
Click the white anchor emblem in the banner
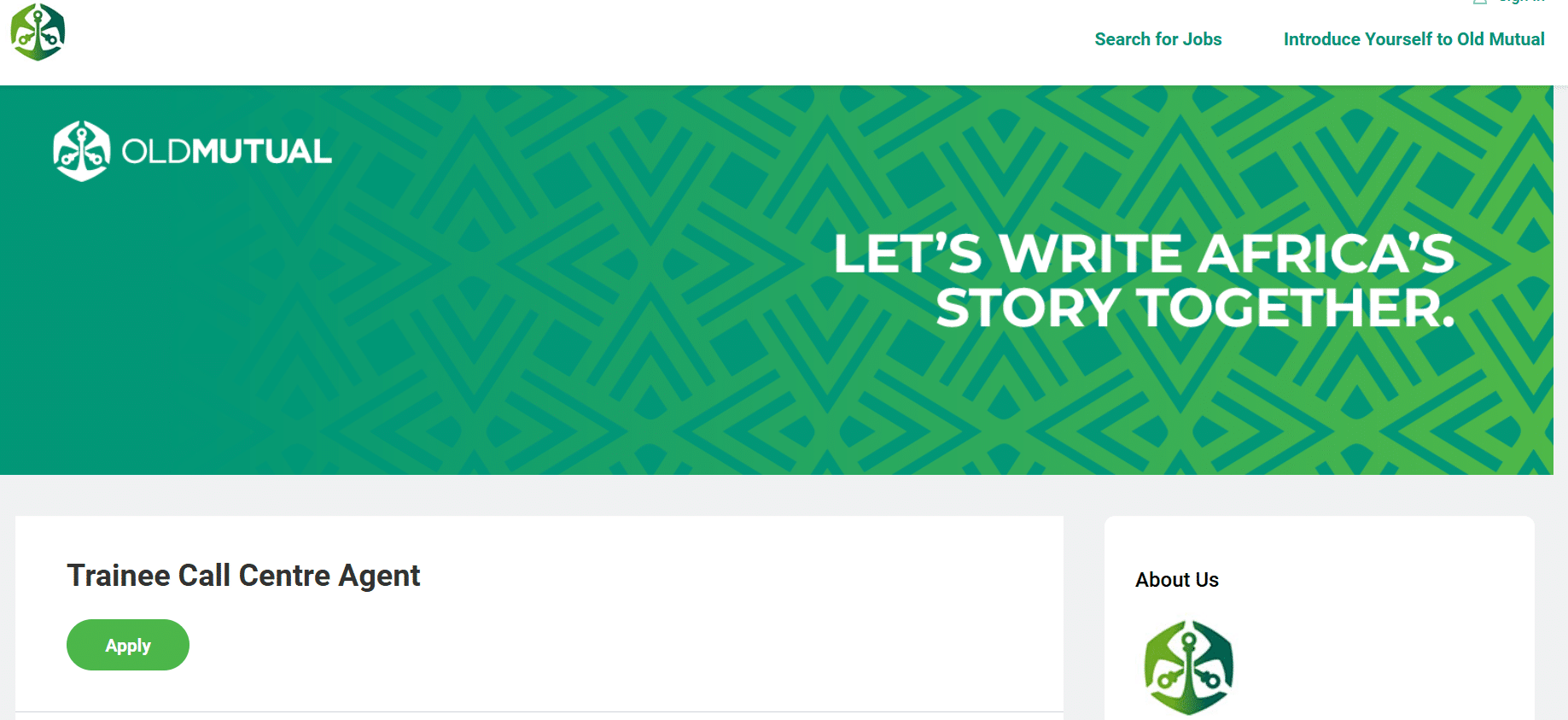pos(81,151)
